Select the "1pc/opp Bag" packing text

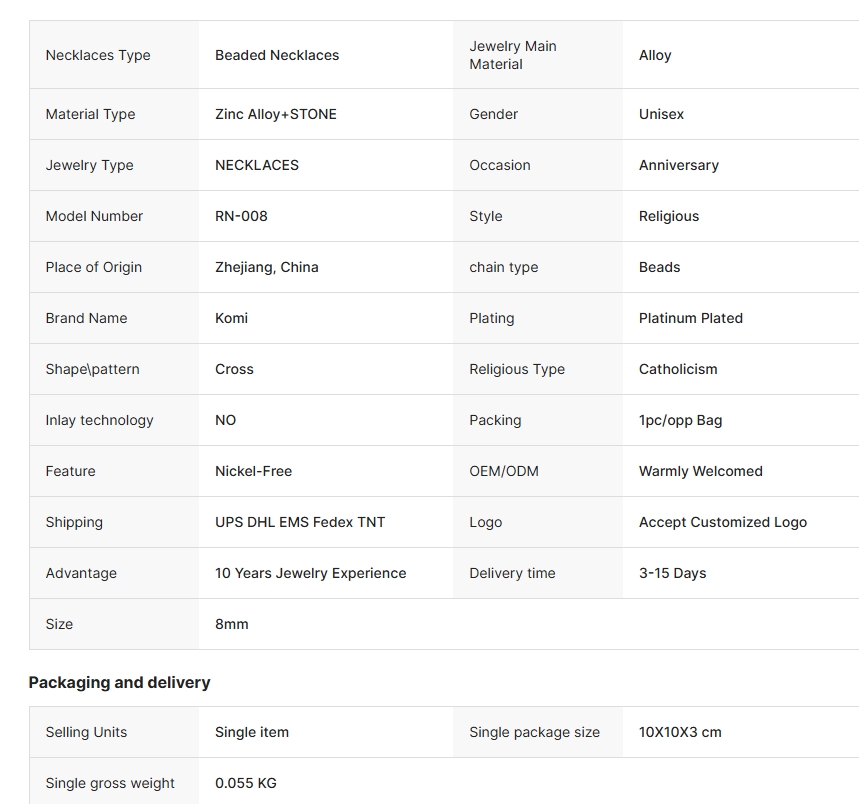pos(680,420)
